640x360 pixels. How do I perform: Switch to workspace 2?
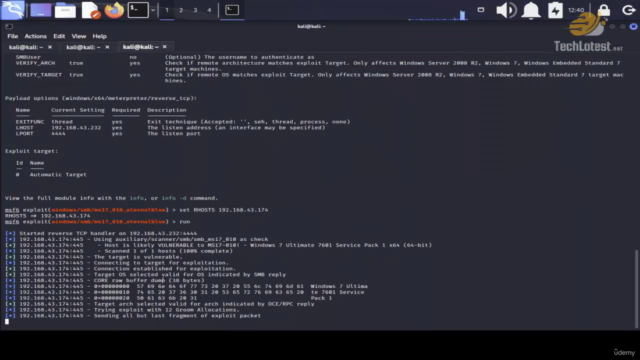(181, 10)
